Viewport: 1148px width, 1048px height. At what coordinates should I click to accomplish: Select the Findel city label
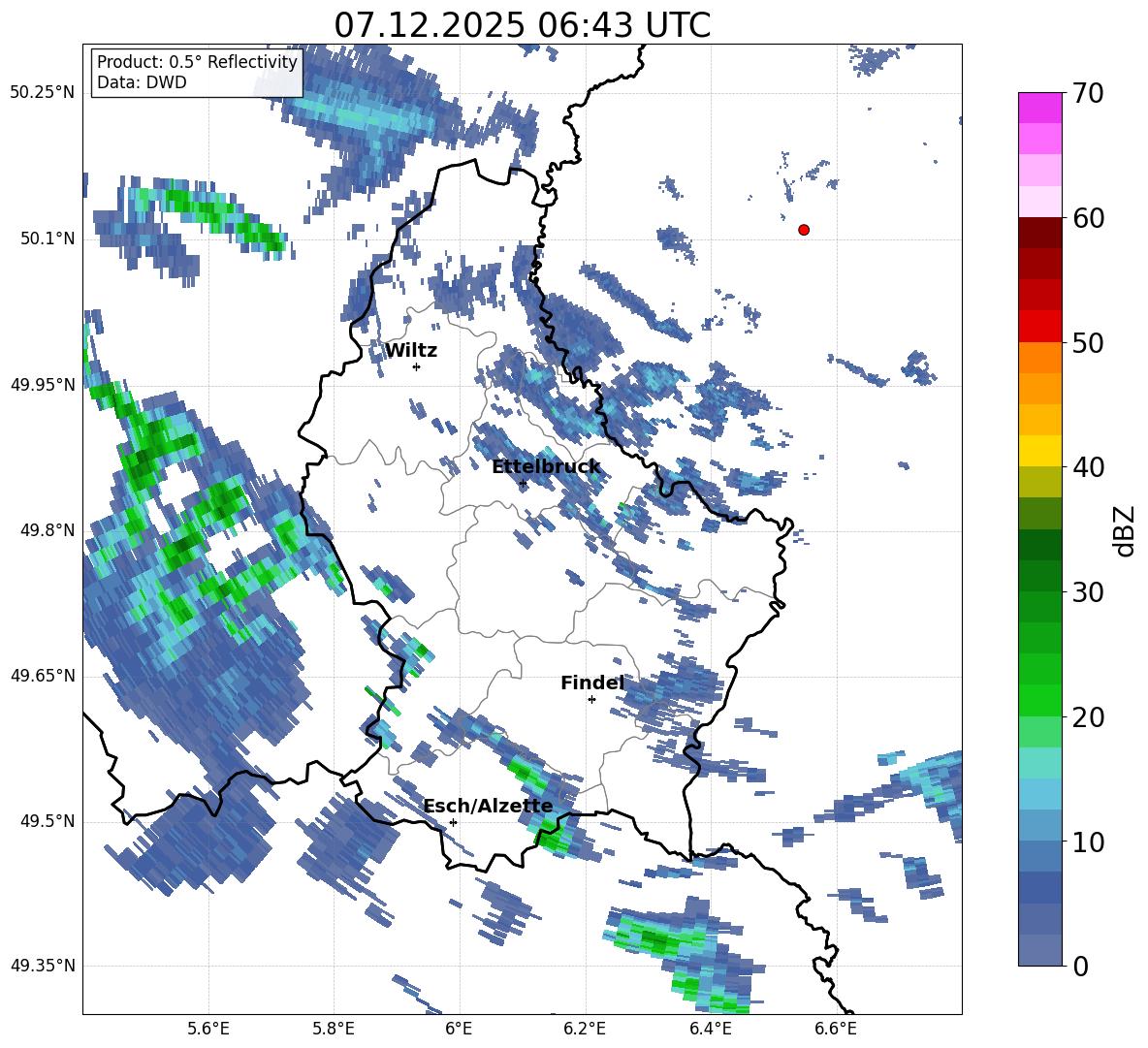pos(592,683)
